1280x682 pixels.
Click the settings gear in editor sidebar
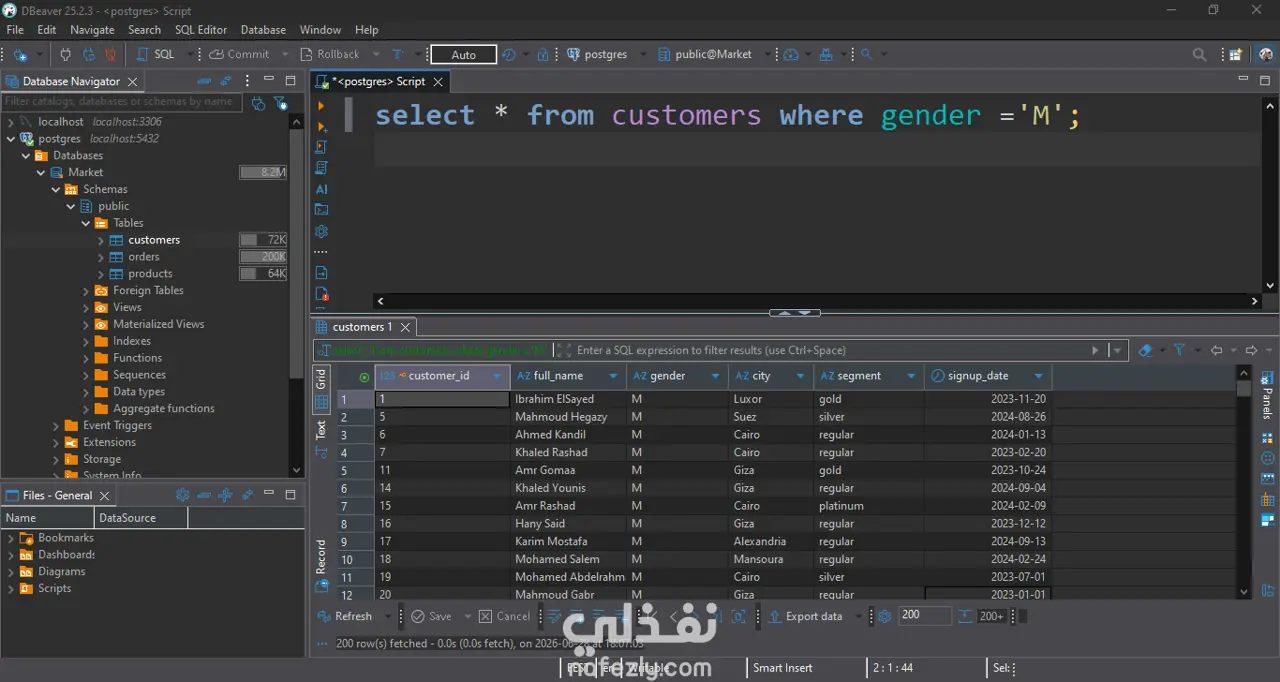click(321, 231)
